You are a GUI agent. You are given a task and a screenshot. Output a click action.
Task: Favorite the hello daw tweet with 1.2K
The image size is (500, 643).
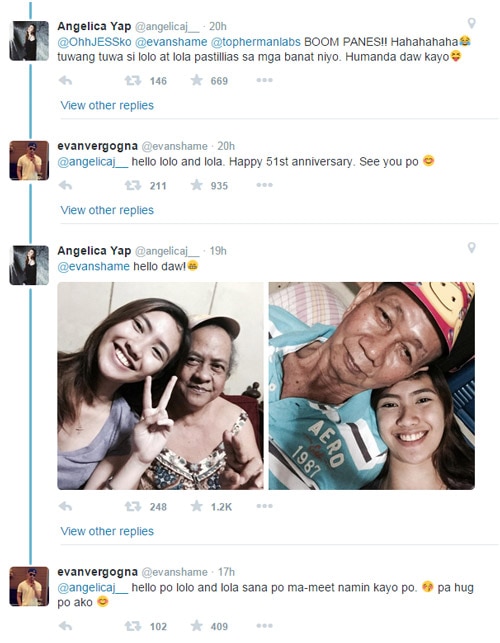(196, 506)
